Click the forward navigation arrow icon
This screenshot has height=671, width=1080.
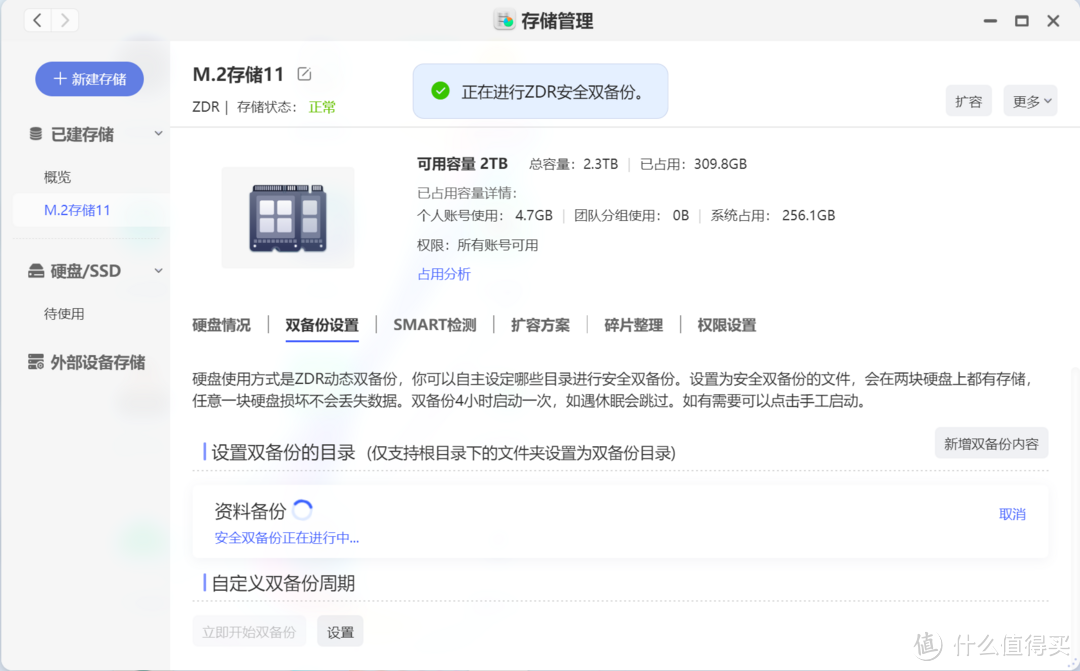[x=63, y=19]
